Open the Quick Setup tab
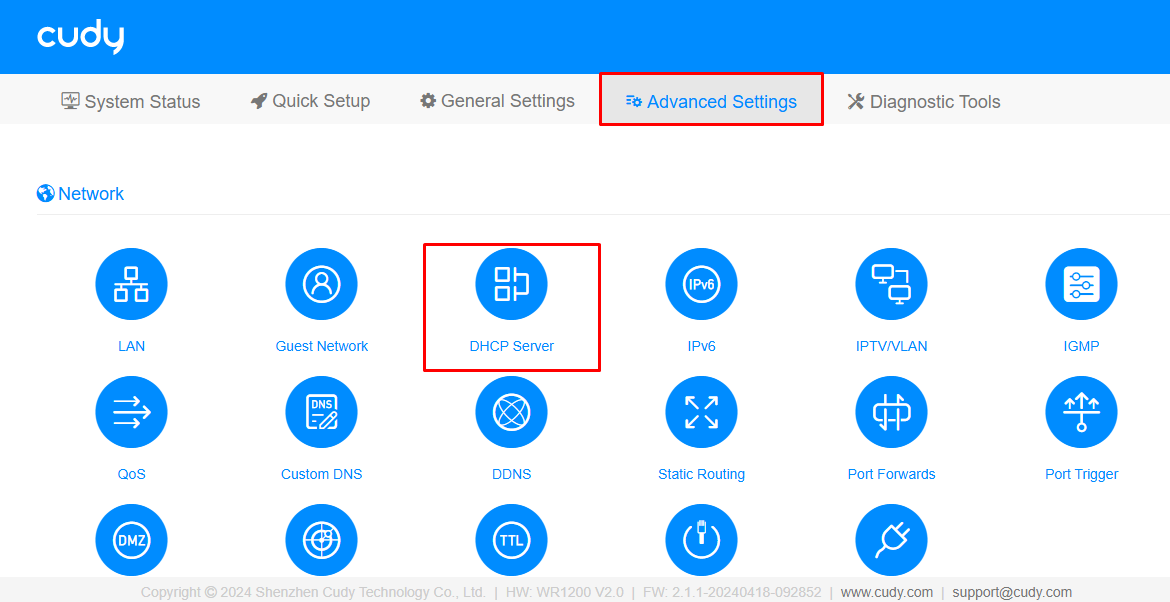The height and width of the screenshot is (602, 1170). (310, 101)
